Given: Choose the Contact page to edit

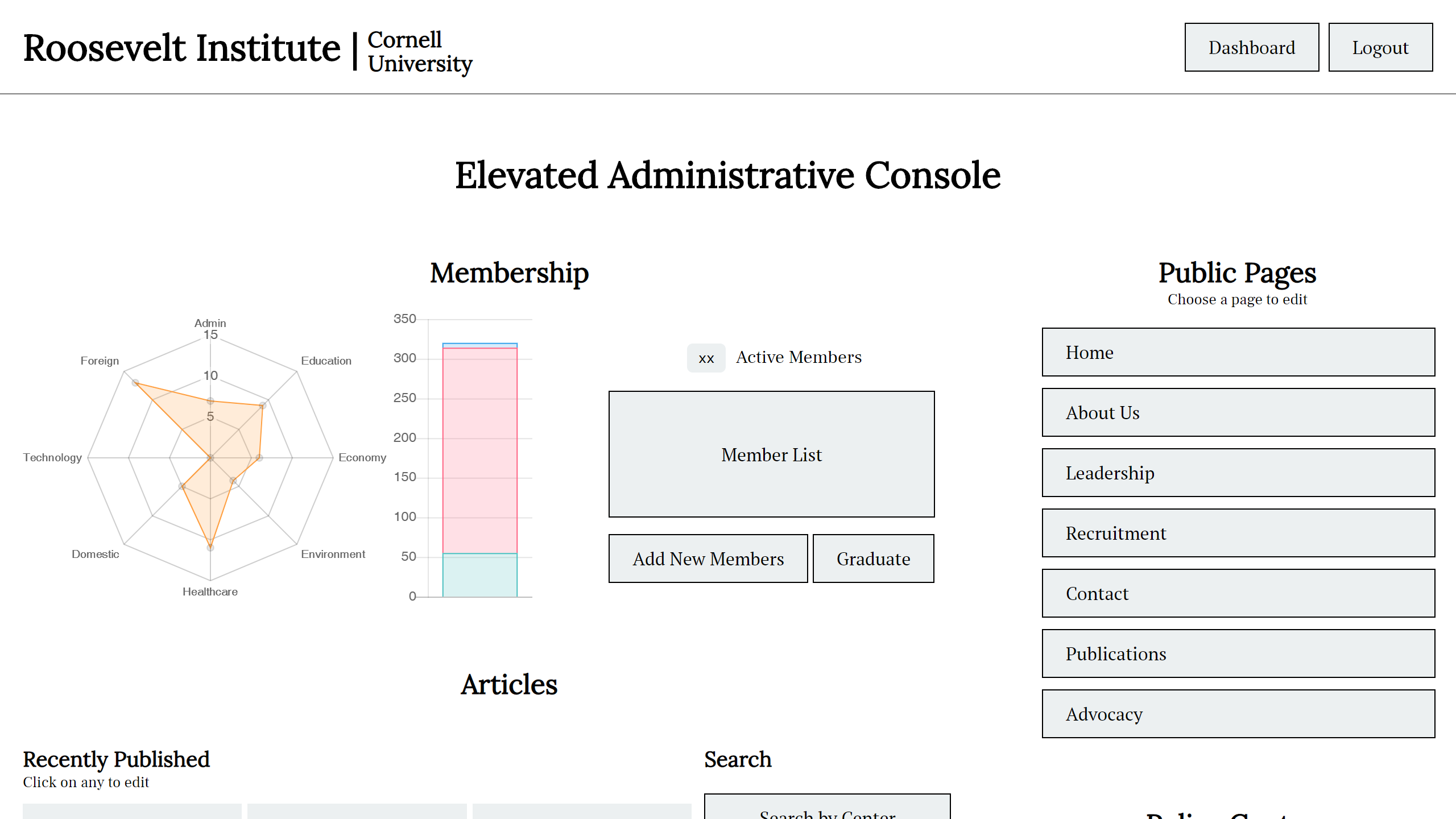Looking at the screenshot, I should pos(1238,593).
